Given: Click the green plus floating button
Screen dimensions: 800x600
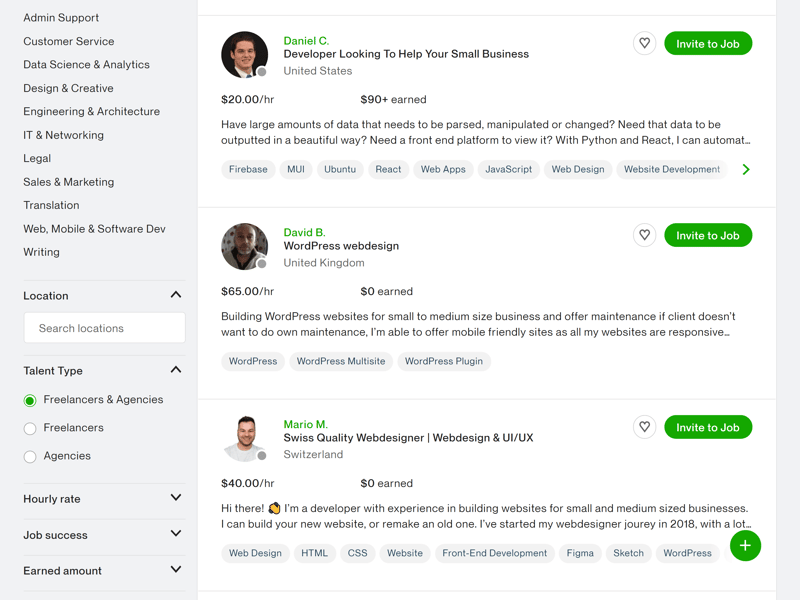Looking at the screenshot, I should (745, 545).
